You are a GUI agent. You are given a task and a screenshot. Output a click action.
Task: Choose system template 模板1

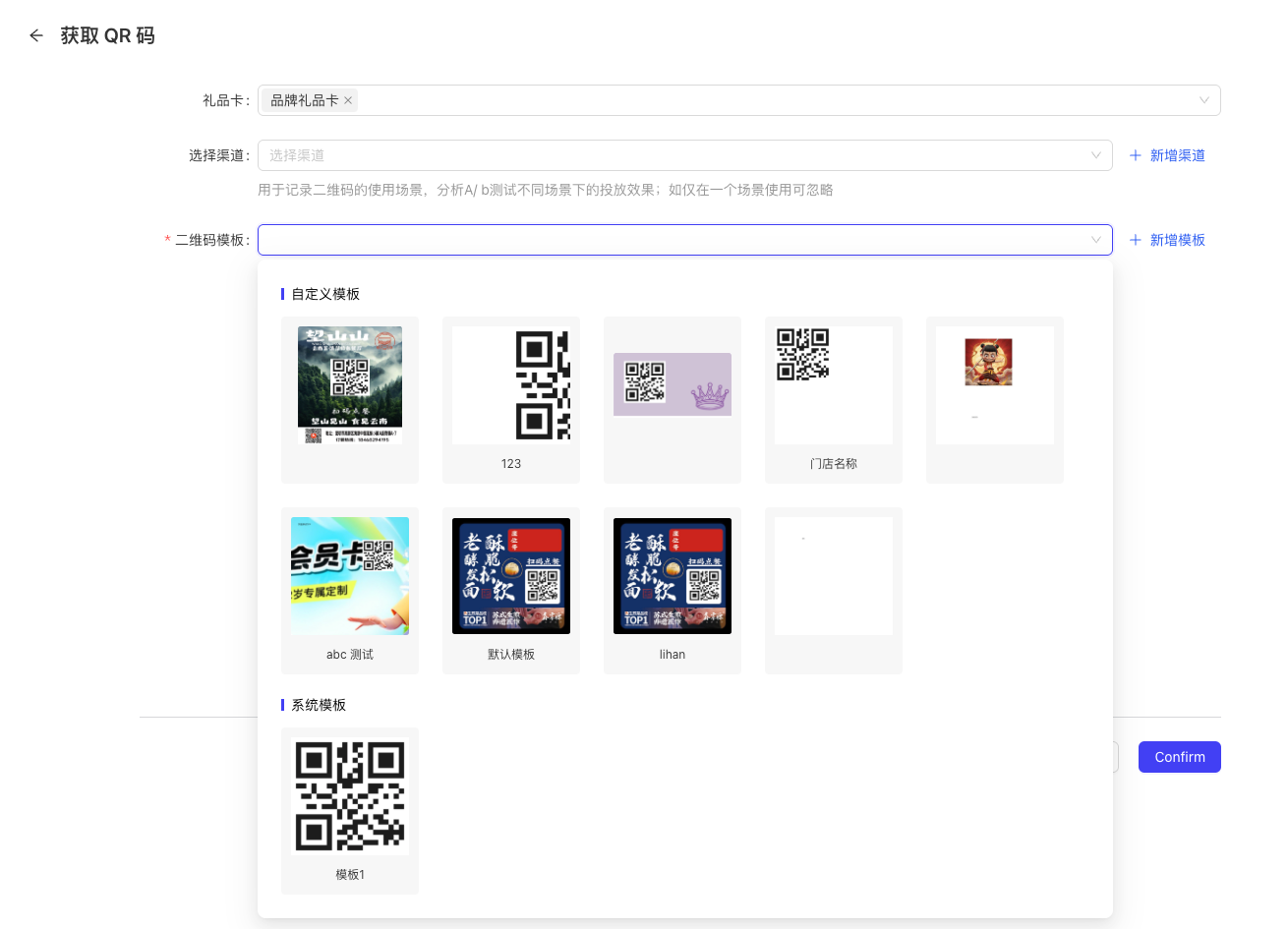click(350, 796)
